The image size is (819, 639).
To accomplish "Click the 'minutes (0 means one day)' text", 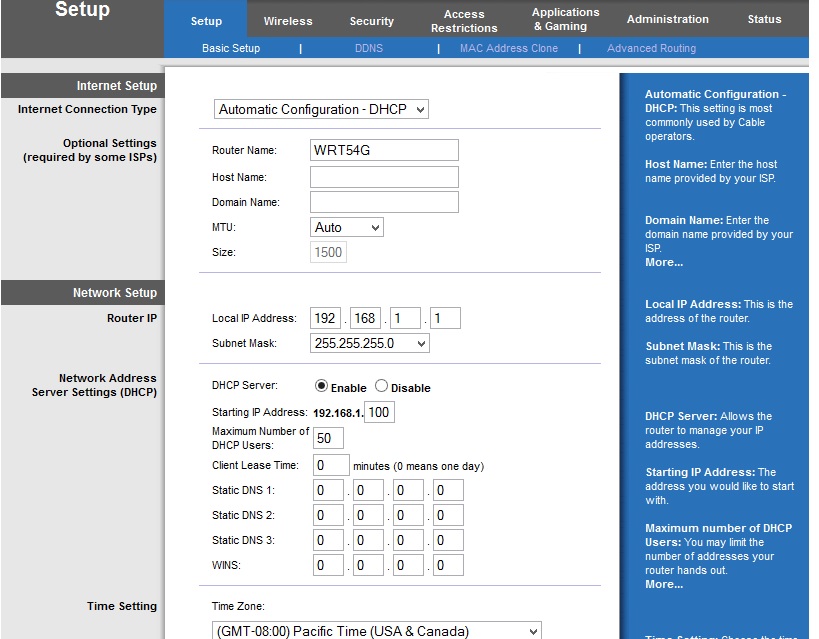I will click(x=418, y=466).
